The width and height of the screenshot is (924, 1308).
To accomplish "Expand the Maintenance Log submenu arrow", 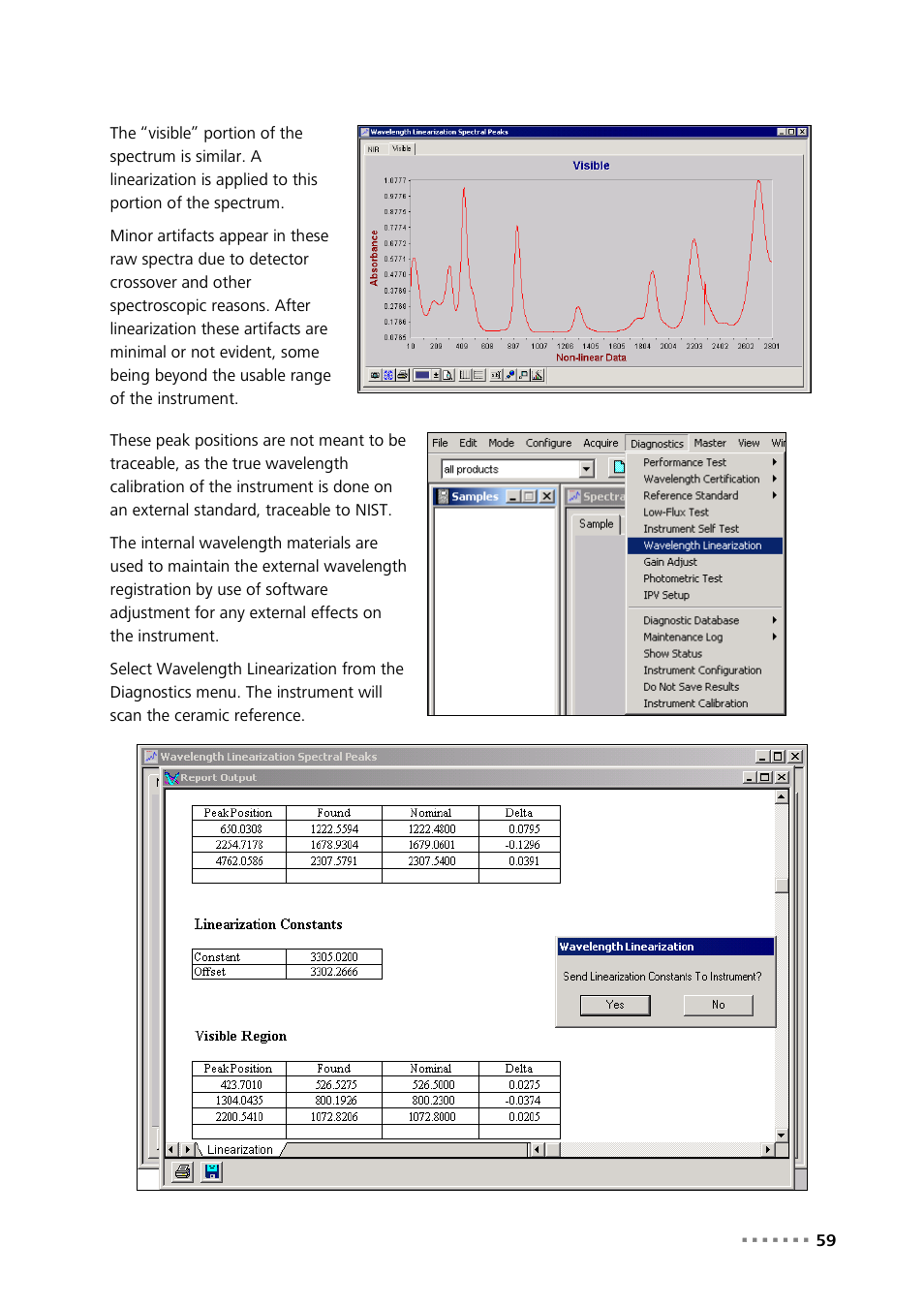I will [x=775, y=637].
